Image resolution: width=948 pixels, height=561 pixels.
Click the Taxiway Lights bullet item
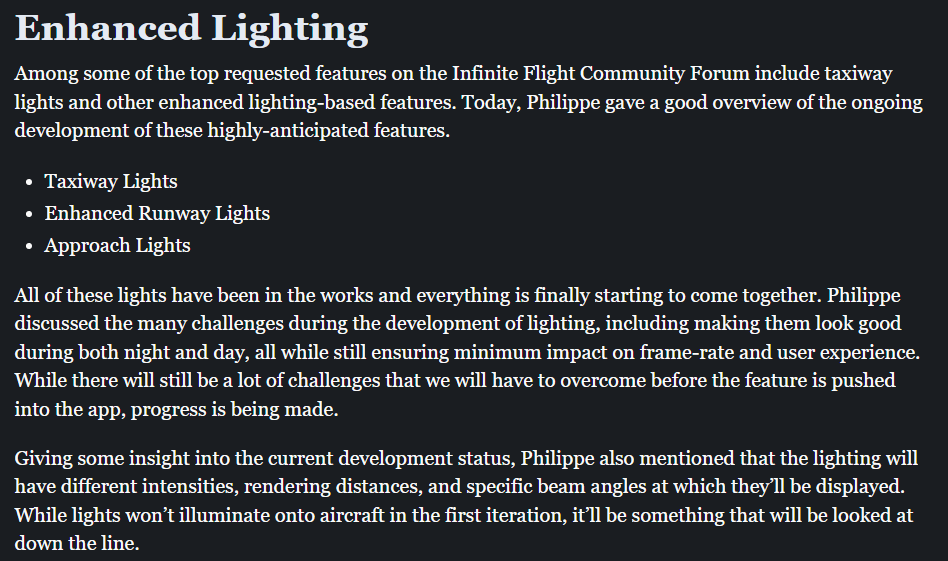pyautogui.click(x=111, y=181)
